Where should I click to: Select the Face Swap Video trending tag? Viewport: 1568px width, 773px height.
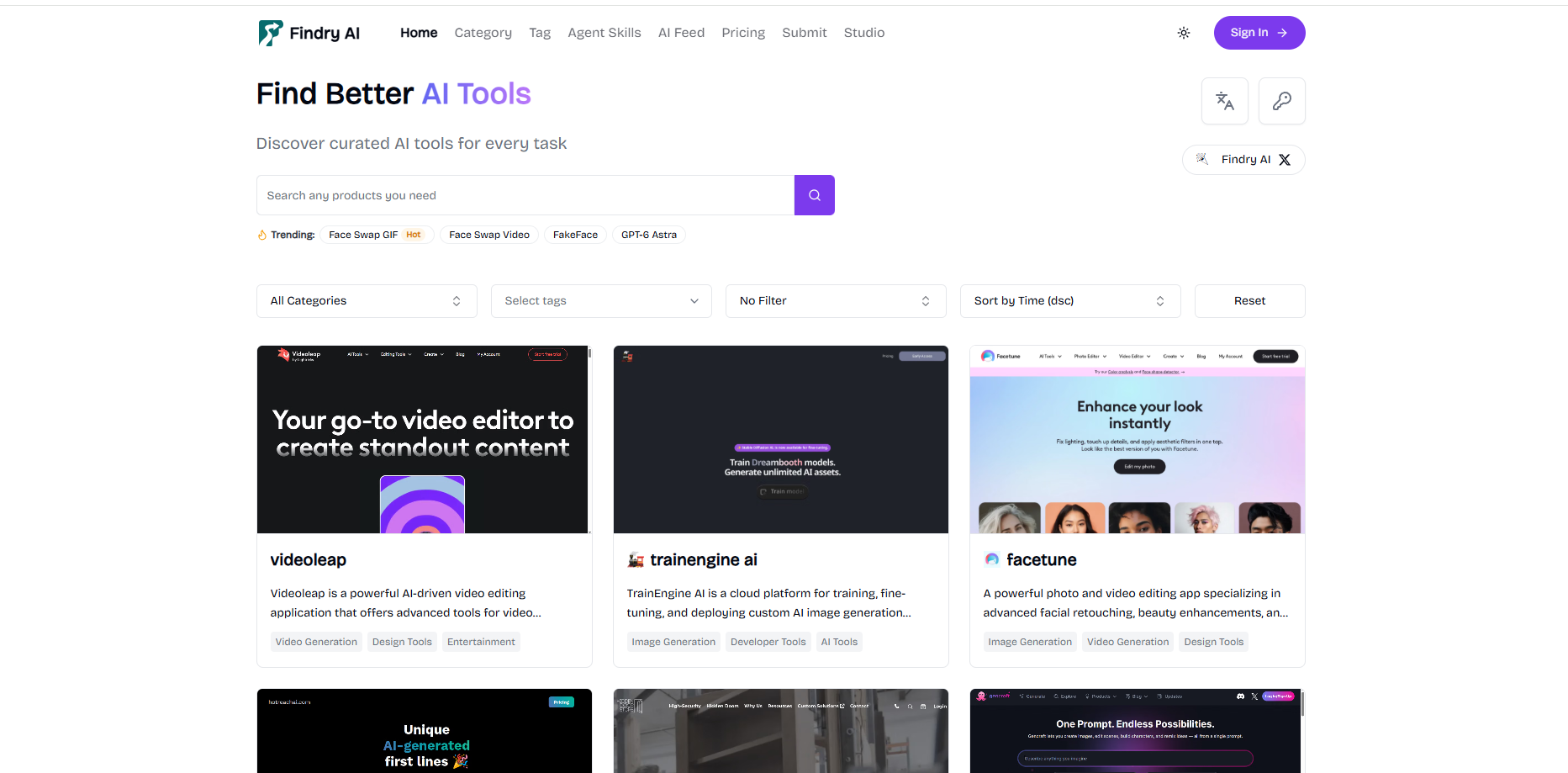pyautogui.click(x=489, y=235)
